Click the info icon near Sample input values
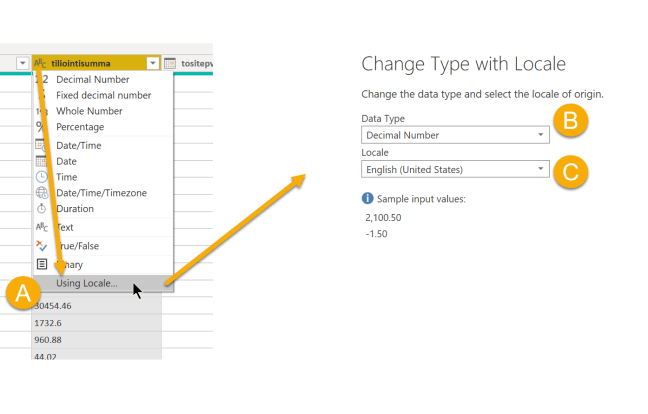This screenshot has height=414, width=648. [367, 199]
